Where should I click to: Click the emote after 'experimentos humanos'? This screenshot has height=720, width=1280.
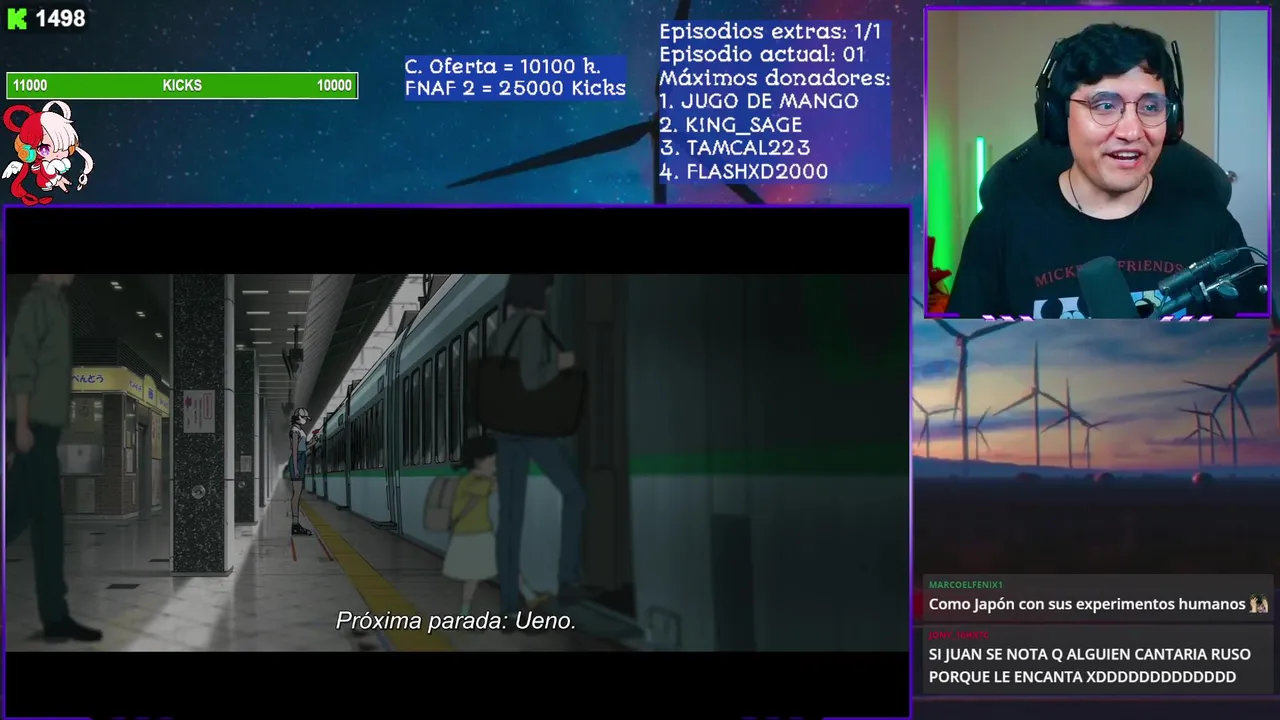(1259, 604)
